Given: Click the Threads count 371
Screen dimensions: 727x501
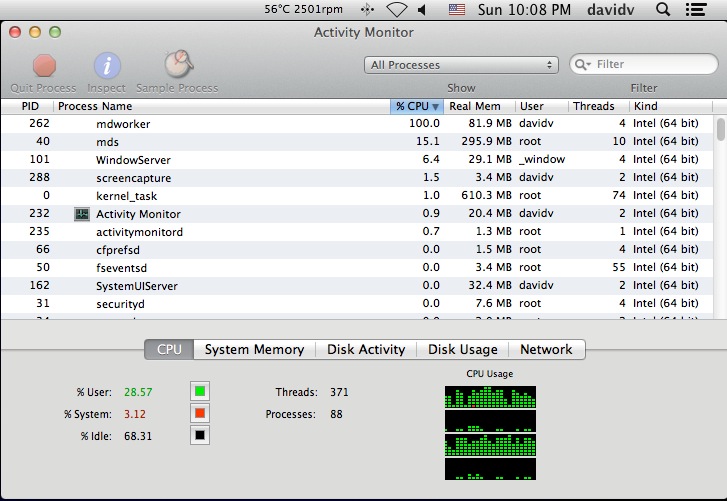Looking at the screenshot, I should tap(339, 392).
